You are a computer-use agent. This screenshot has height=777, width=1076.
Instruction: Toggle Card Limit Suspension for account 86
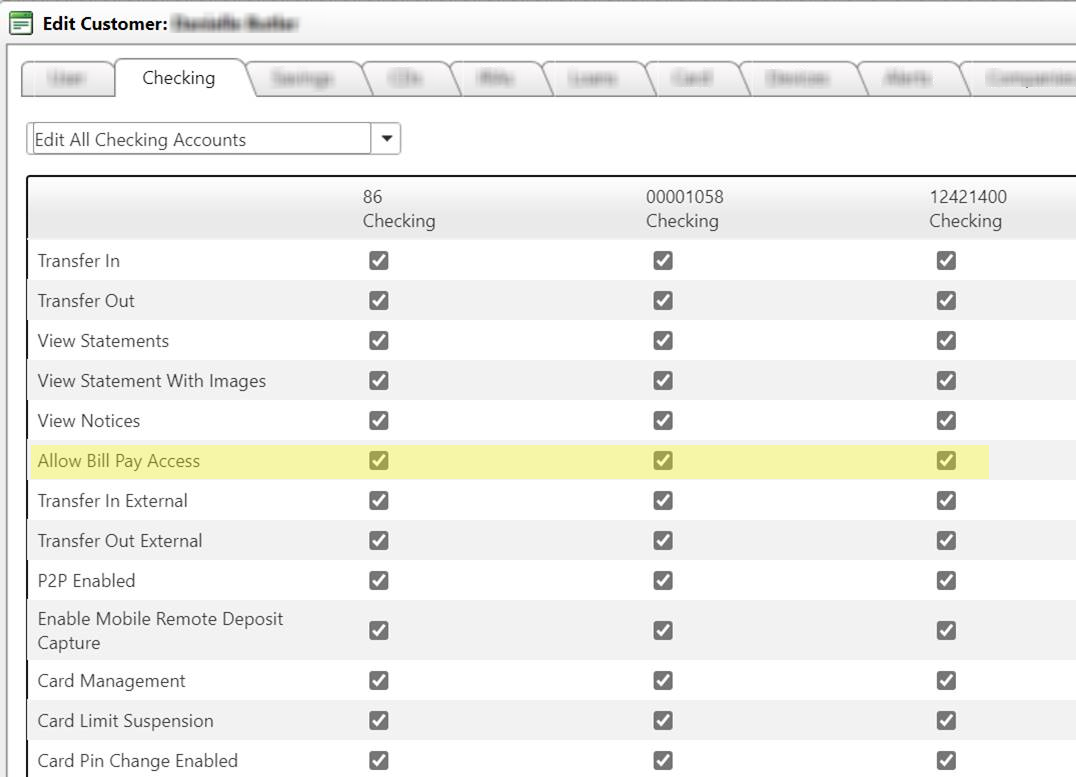(379, 720)
